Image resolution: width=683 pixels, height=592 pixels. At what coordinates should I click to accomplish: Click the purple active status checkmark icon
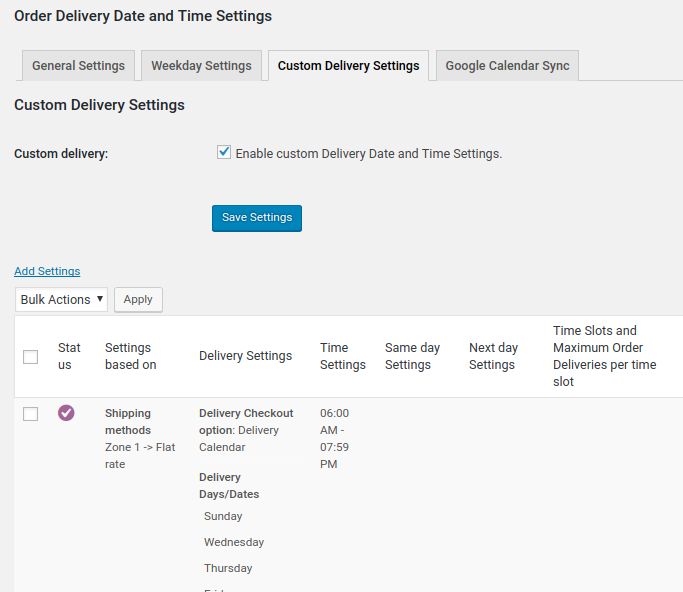tap(66, 413)
